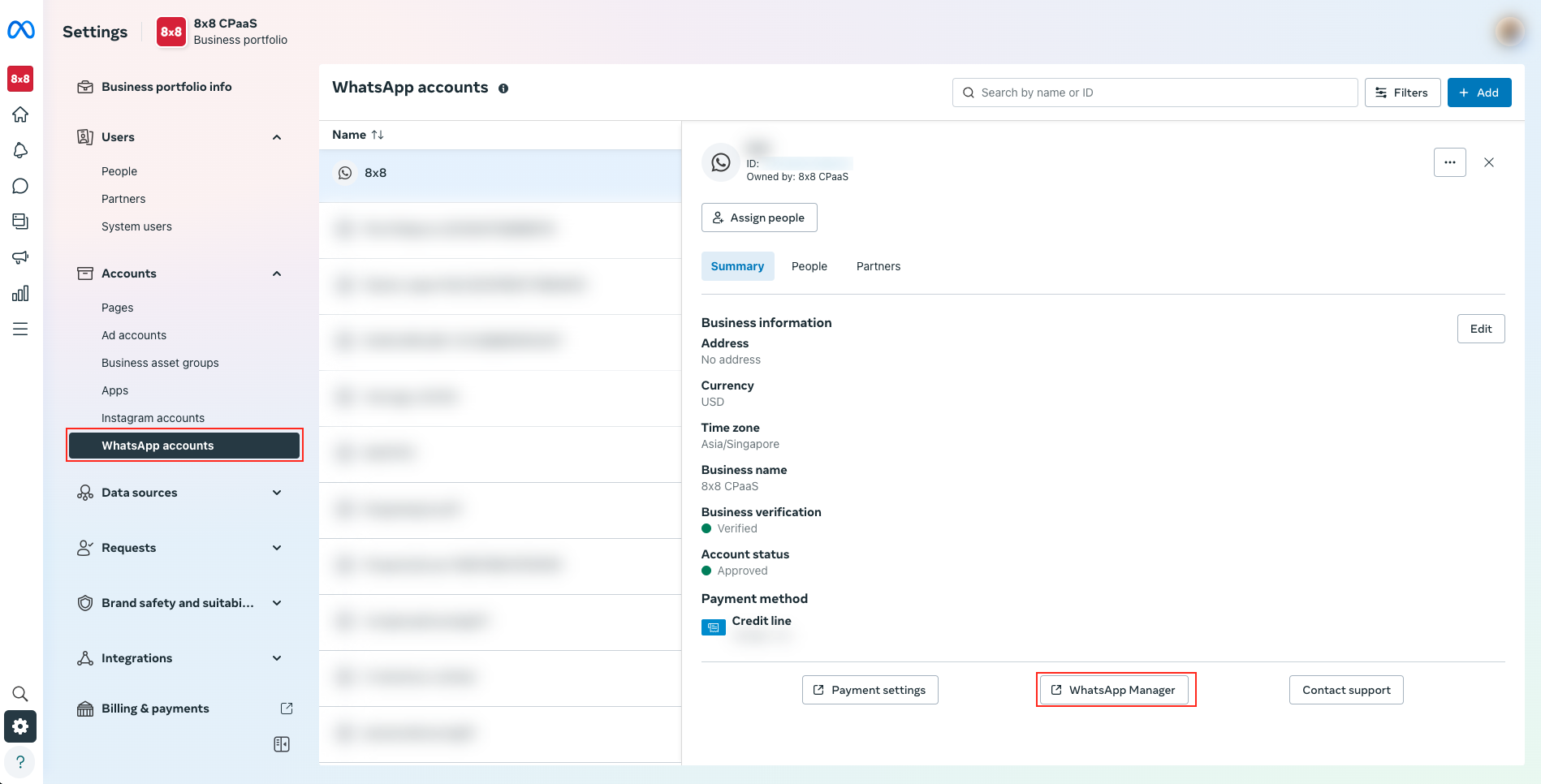Image resolution: width=1541 pixels, height=784 pixels.
Task: Expand the Data sources section
Action: click(x=277, y=493)
